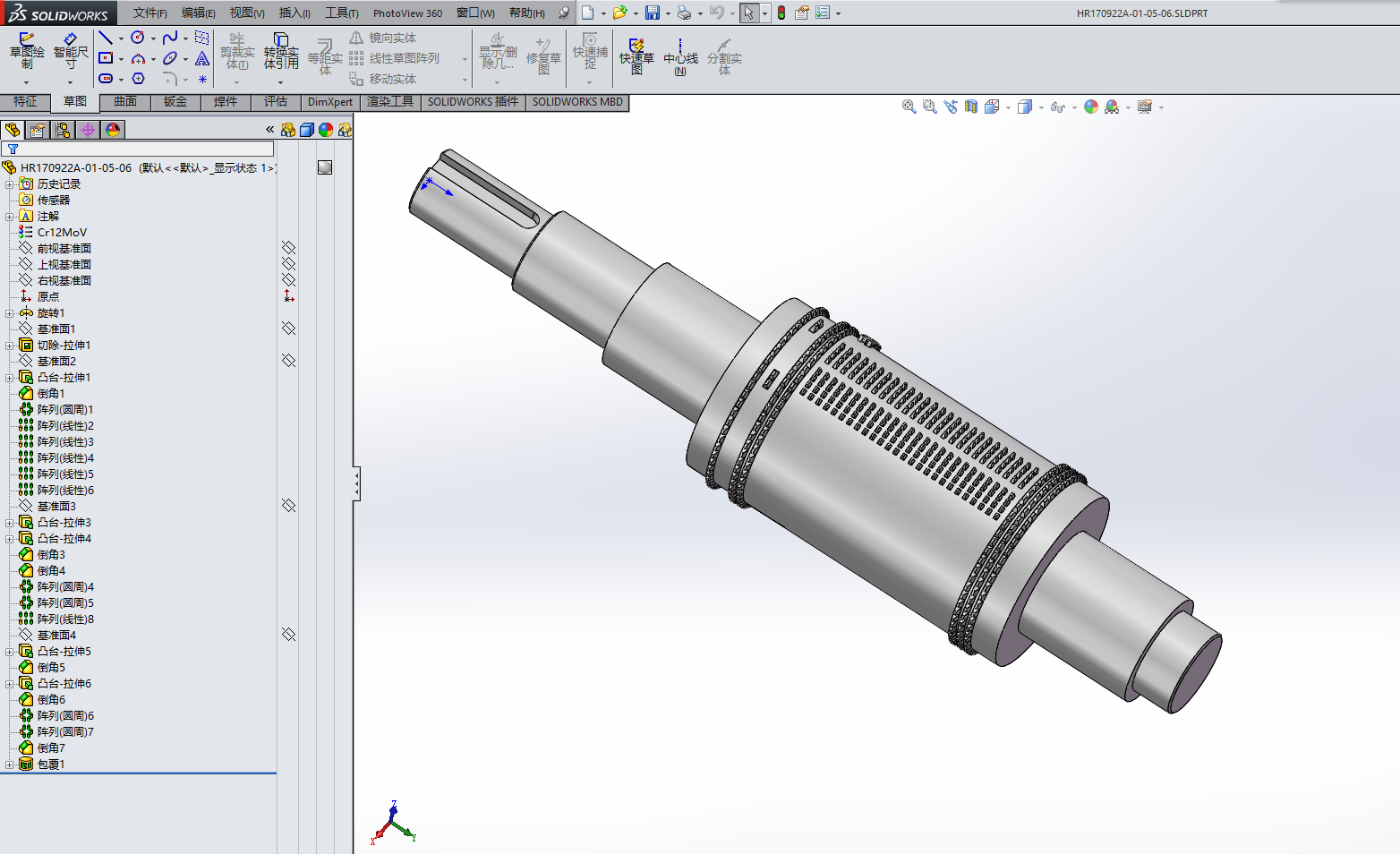Expand the 历史记录 tree node
This screenshot has width=1400, height=854.
(x=10, y=184)
